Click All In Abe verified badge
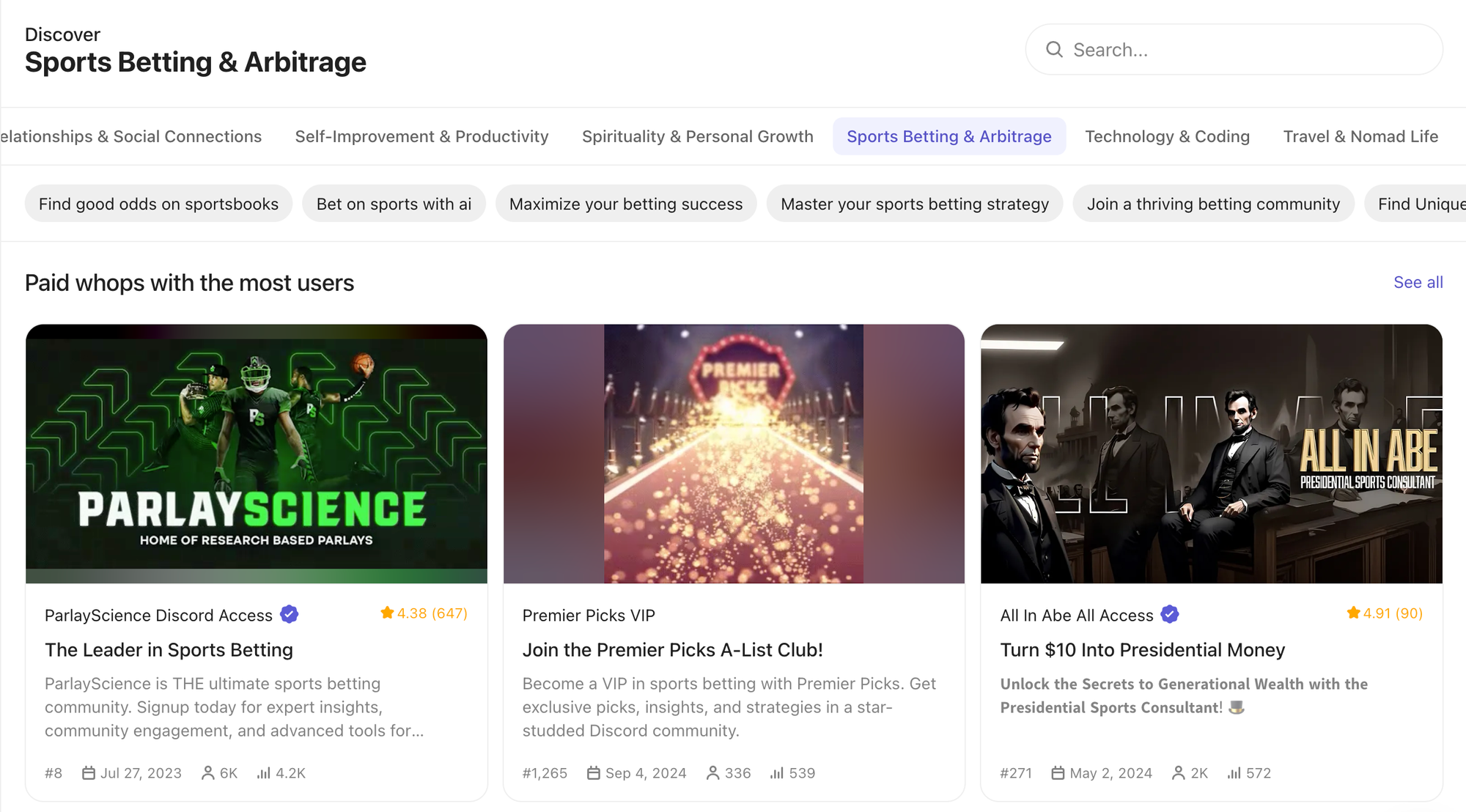 (x=1170, y=614)
